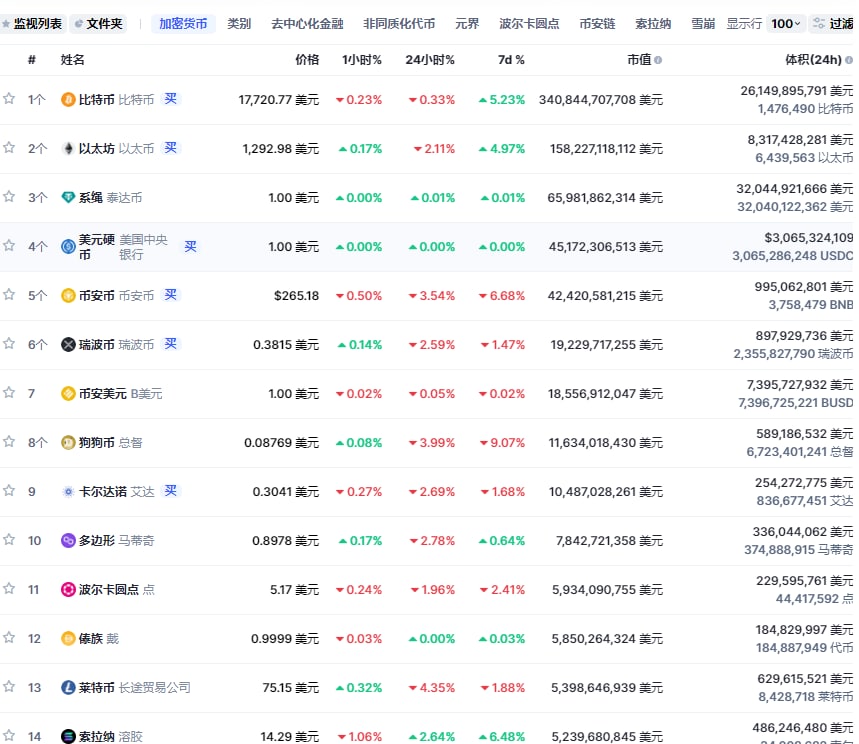Toggle watchlist star for 美元硬币 row
This screenshot has width=859, height=744.
(9, 245)
